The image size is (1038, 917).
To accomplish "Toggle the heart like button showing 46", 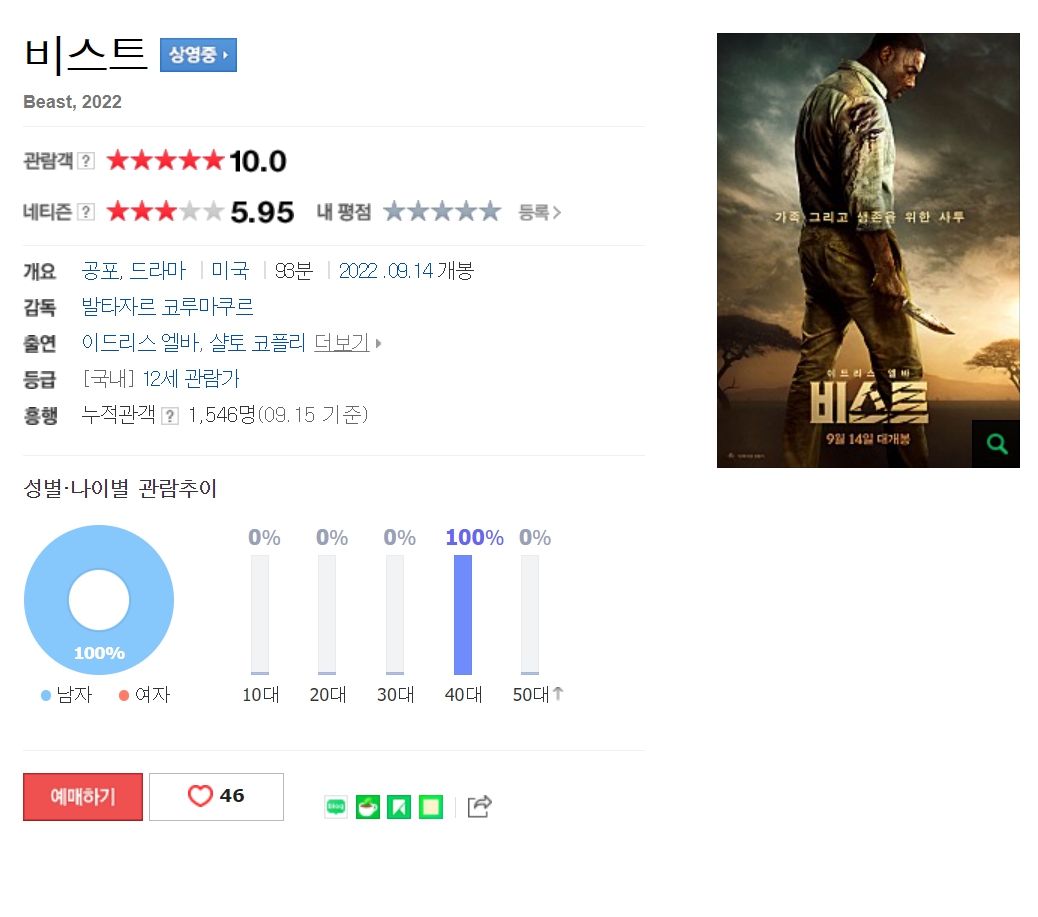I will tap(216, 796).
